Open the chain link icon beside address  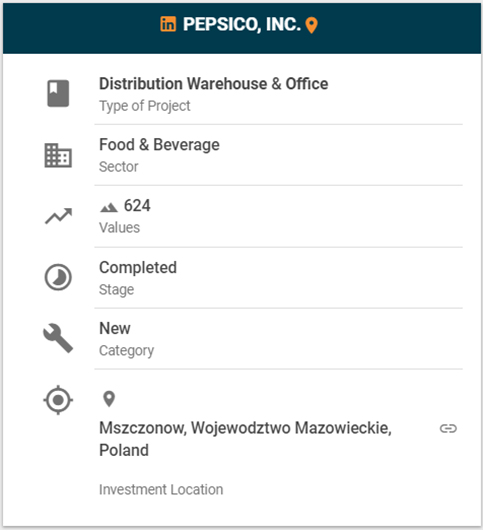[448, 429]
